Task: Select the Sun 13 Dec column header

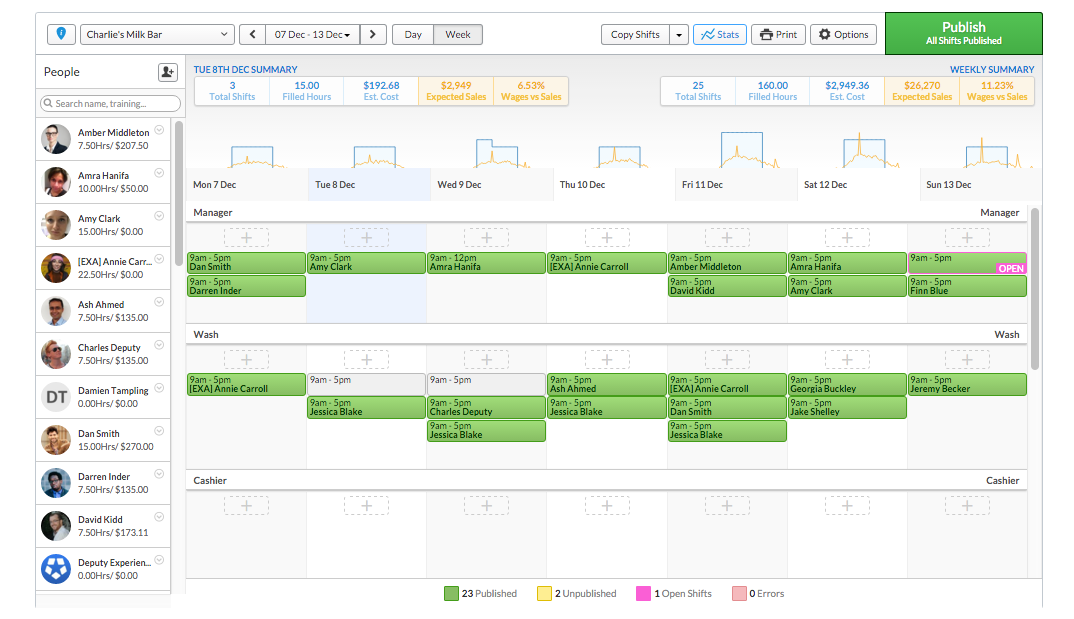Action: [x=948, y=185]
